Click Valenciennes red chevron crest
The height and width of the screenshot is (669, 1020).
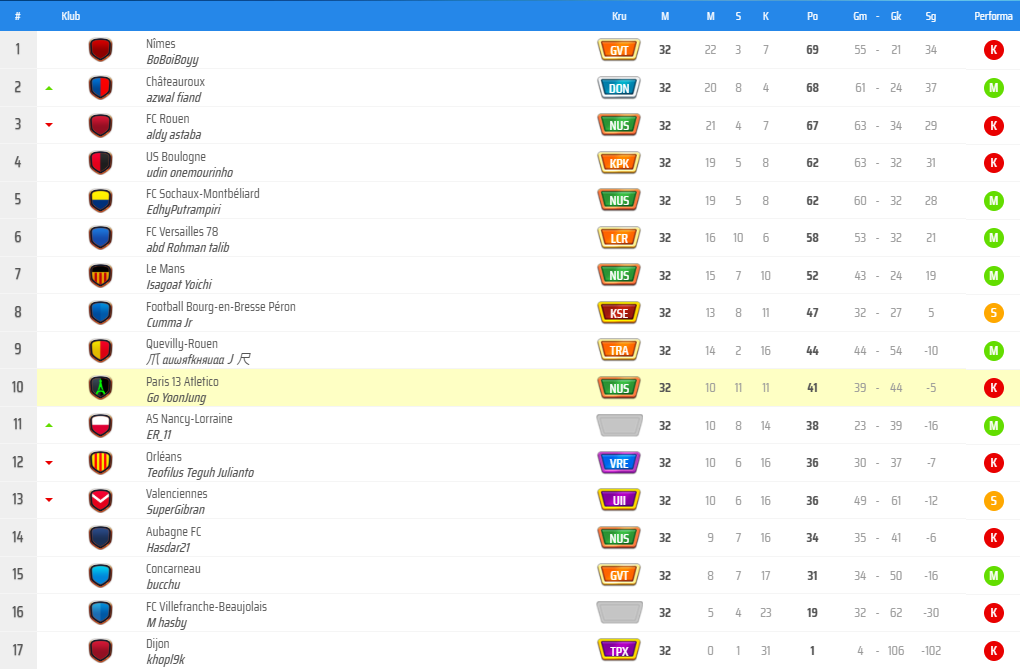[100, 500]
